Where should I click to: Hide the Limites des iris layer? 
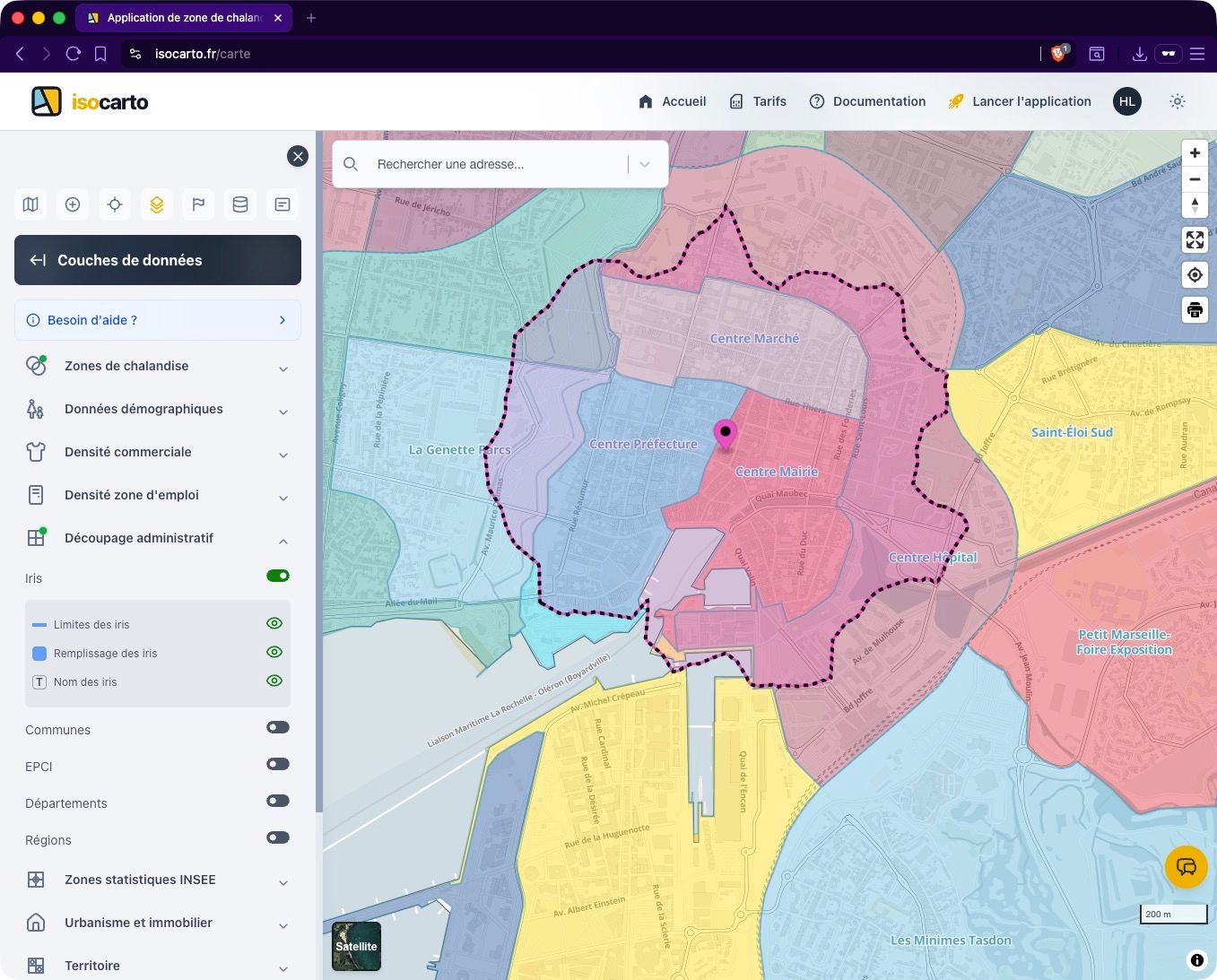[274, 623]
